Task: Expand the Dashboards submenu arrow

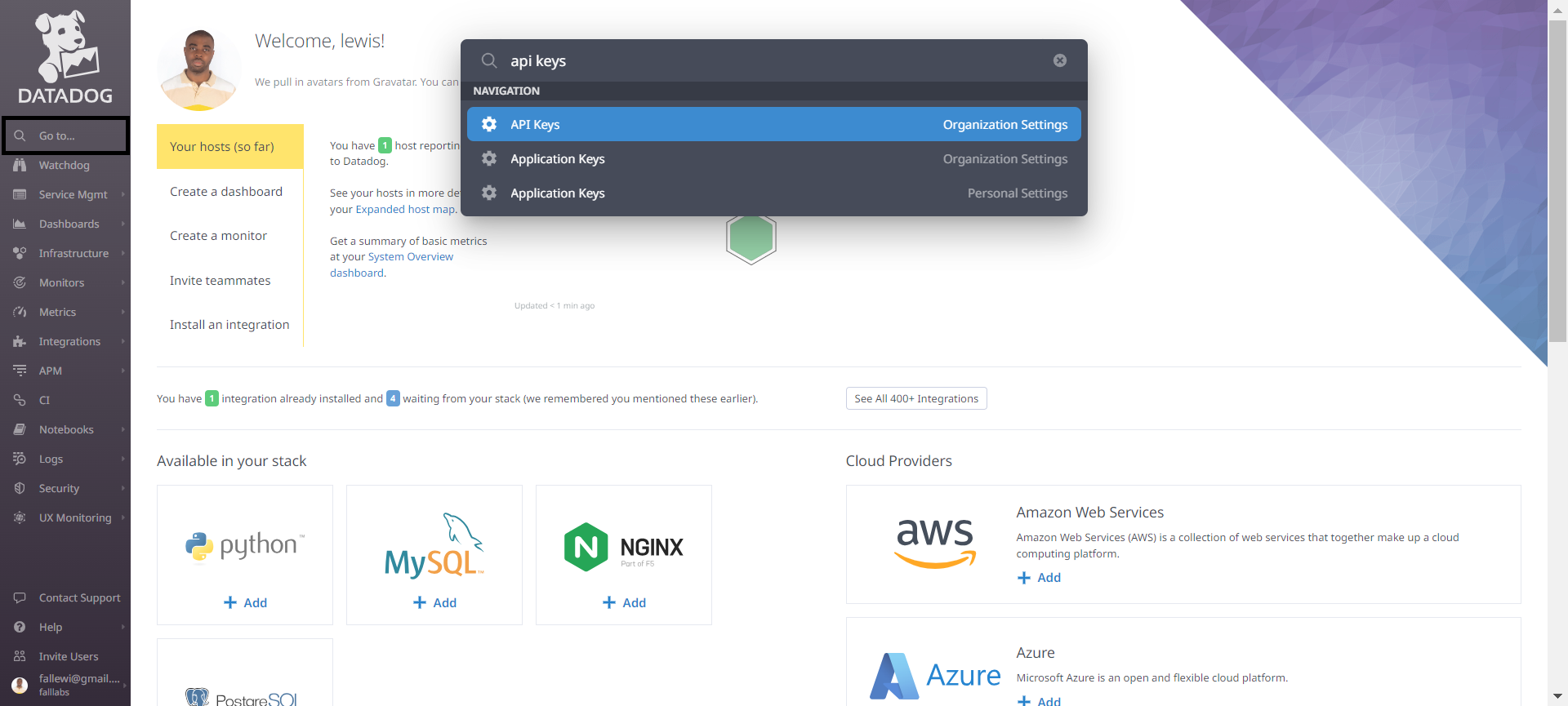Action: pyautogui.click(x=123, y=224)
